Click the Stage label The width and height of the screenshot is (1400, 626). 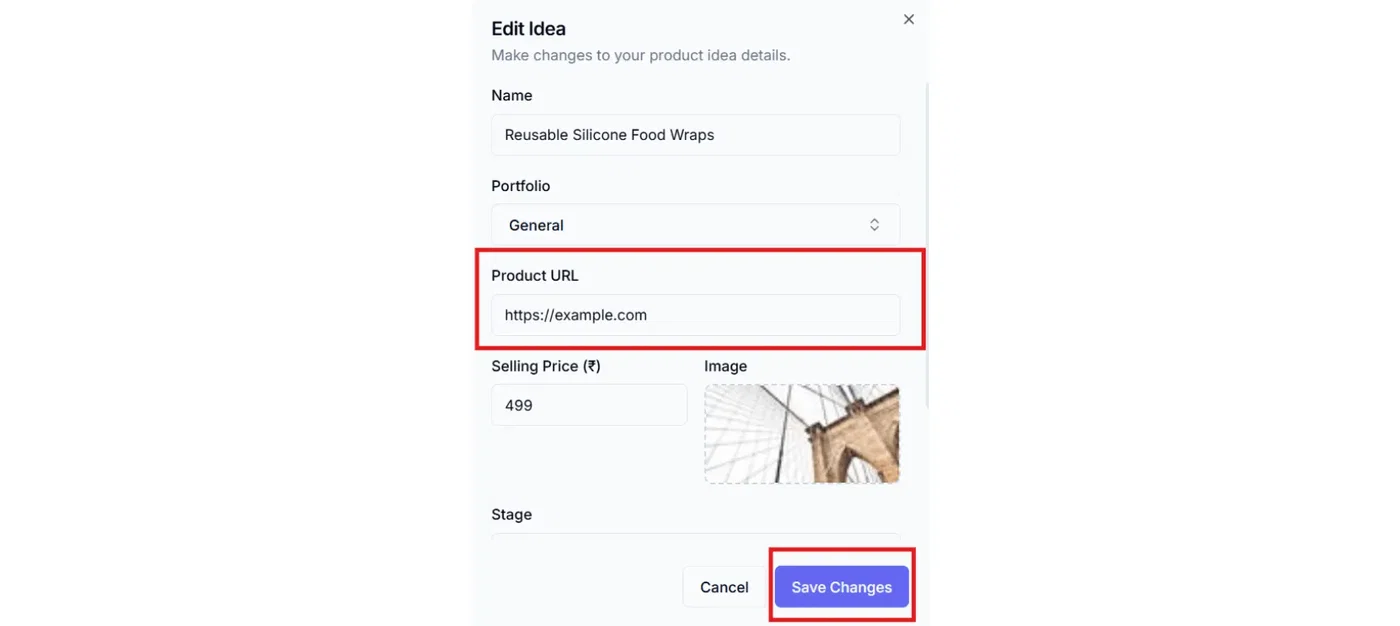(511, 514)
